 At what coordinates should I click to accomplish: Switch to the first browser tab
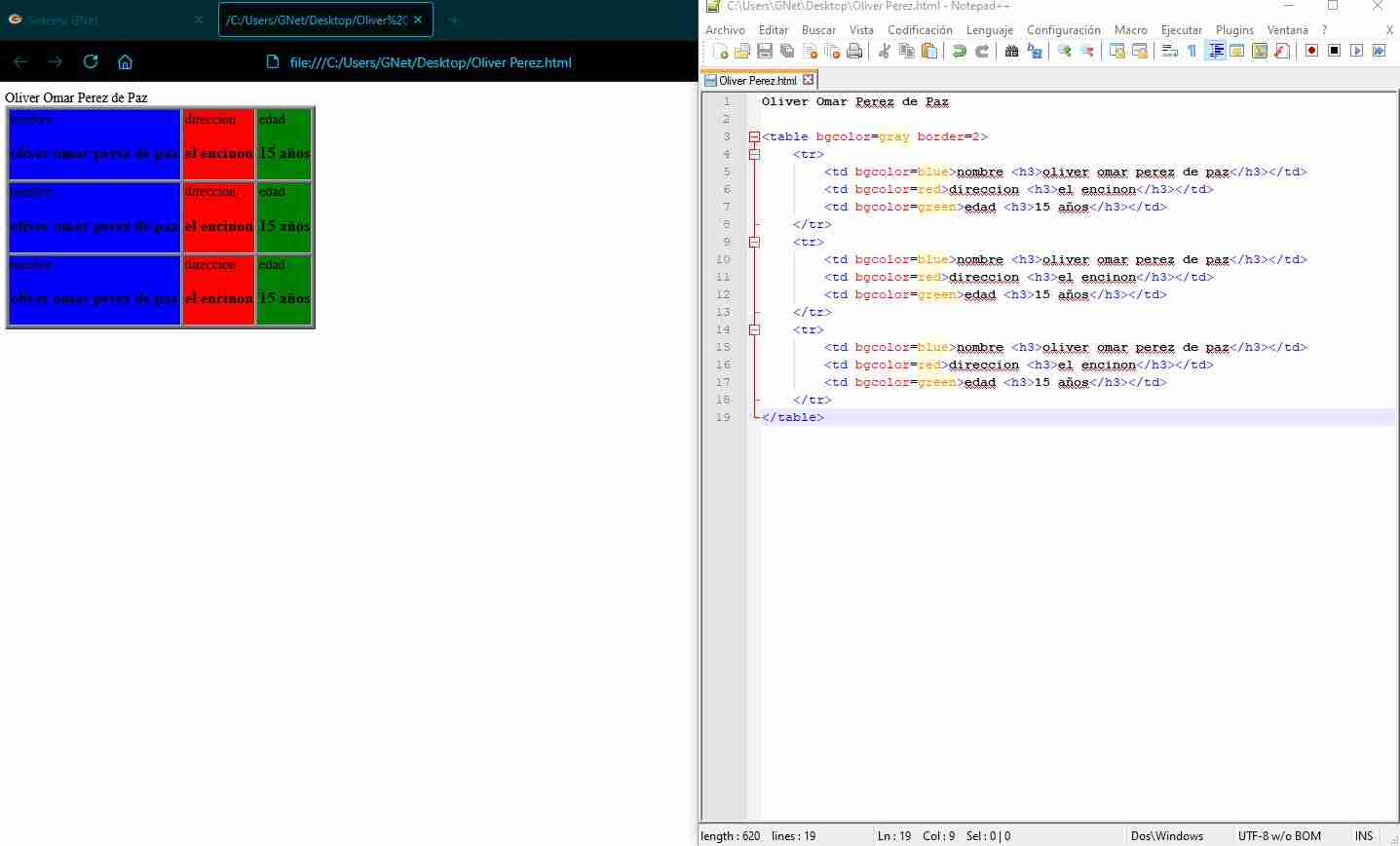point(105,19)
